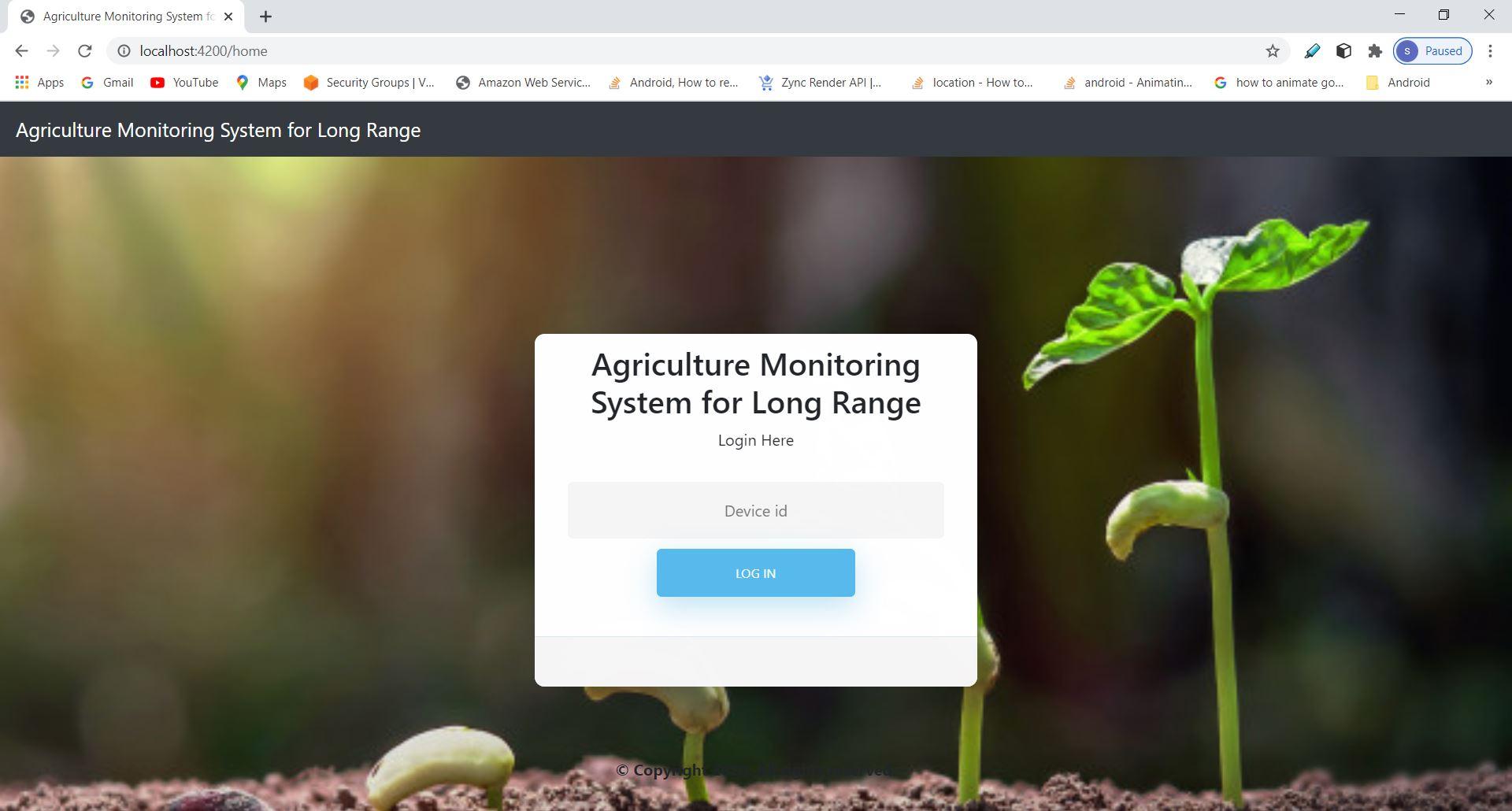Open the YouTube bookmark
This screenshot has height=811, width=1512.
(184, 82)
